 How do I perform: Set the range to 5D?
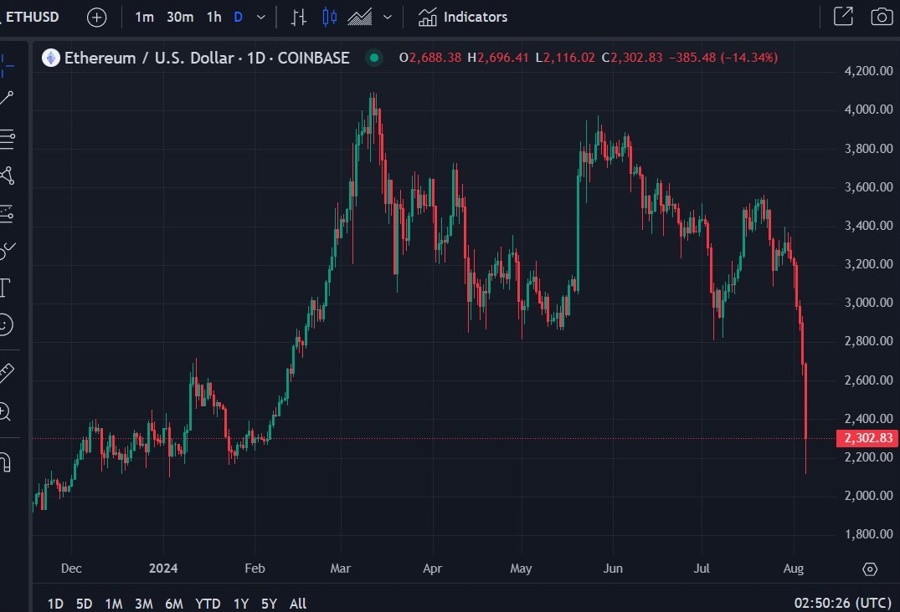[x=84, y=604]
